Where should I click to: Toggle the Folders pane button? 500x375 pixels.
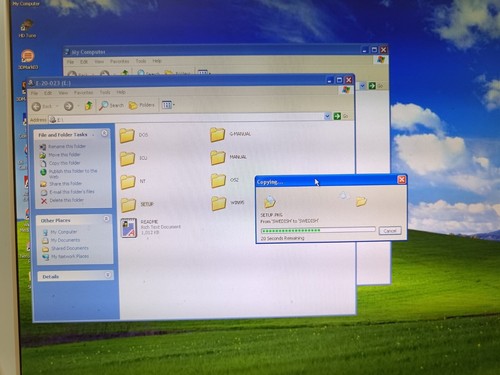click(142, 105)
